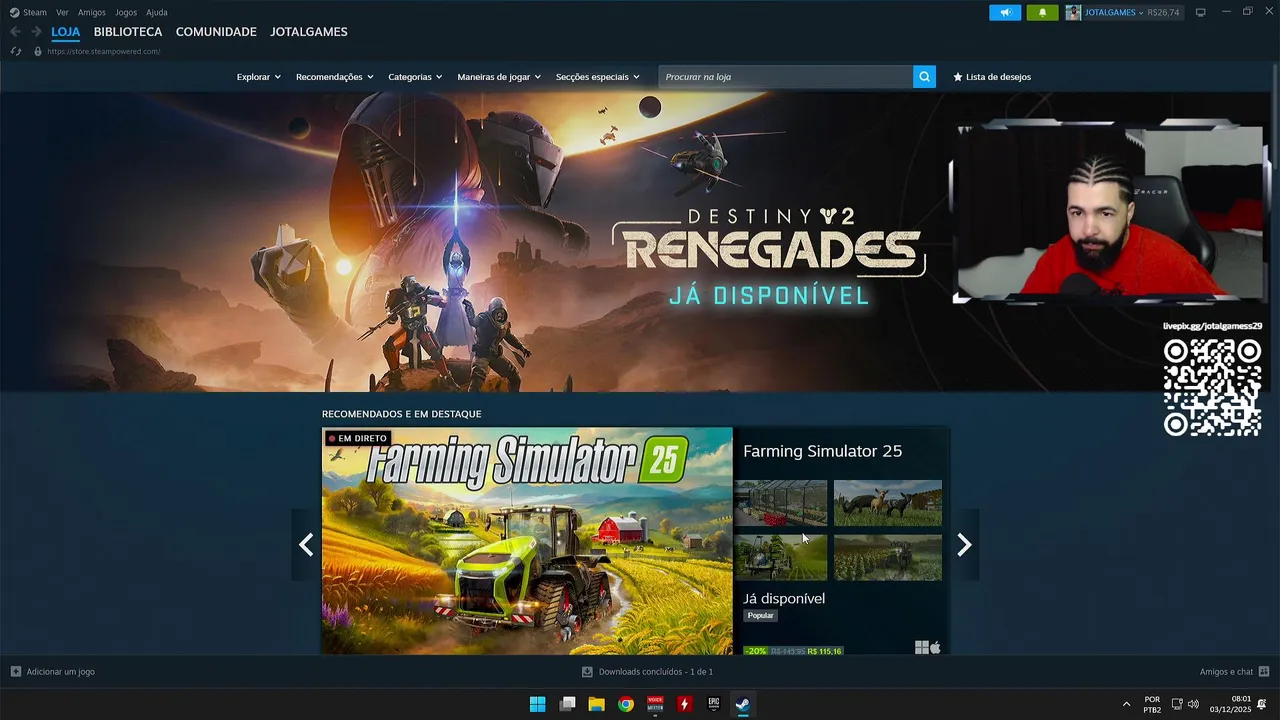
Task: Open friends list icon beside Amigos e chat
Action: click(x=1264, y=671)
